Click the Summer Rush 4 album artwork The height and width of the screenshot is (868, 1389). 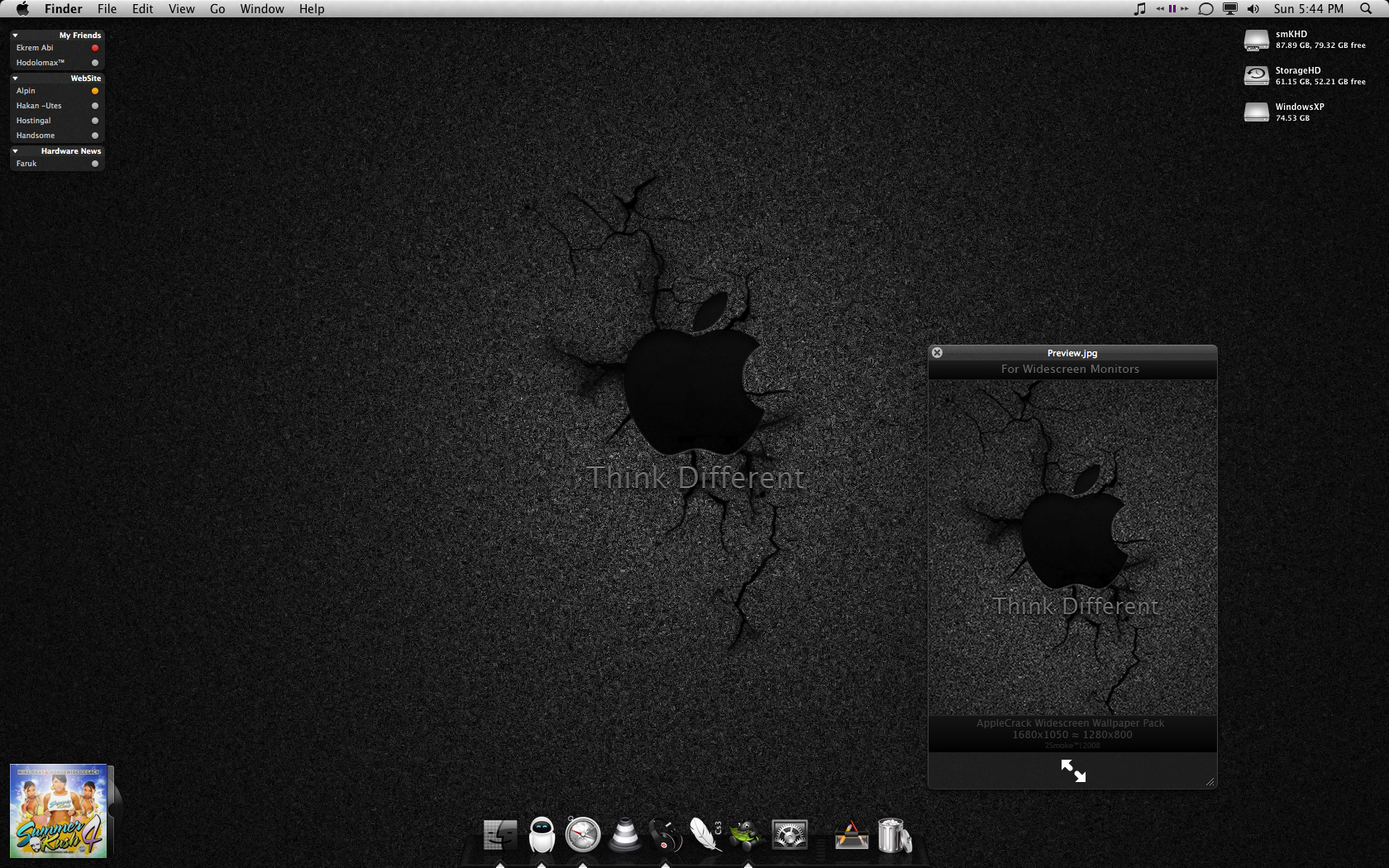pos(58,811)
